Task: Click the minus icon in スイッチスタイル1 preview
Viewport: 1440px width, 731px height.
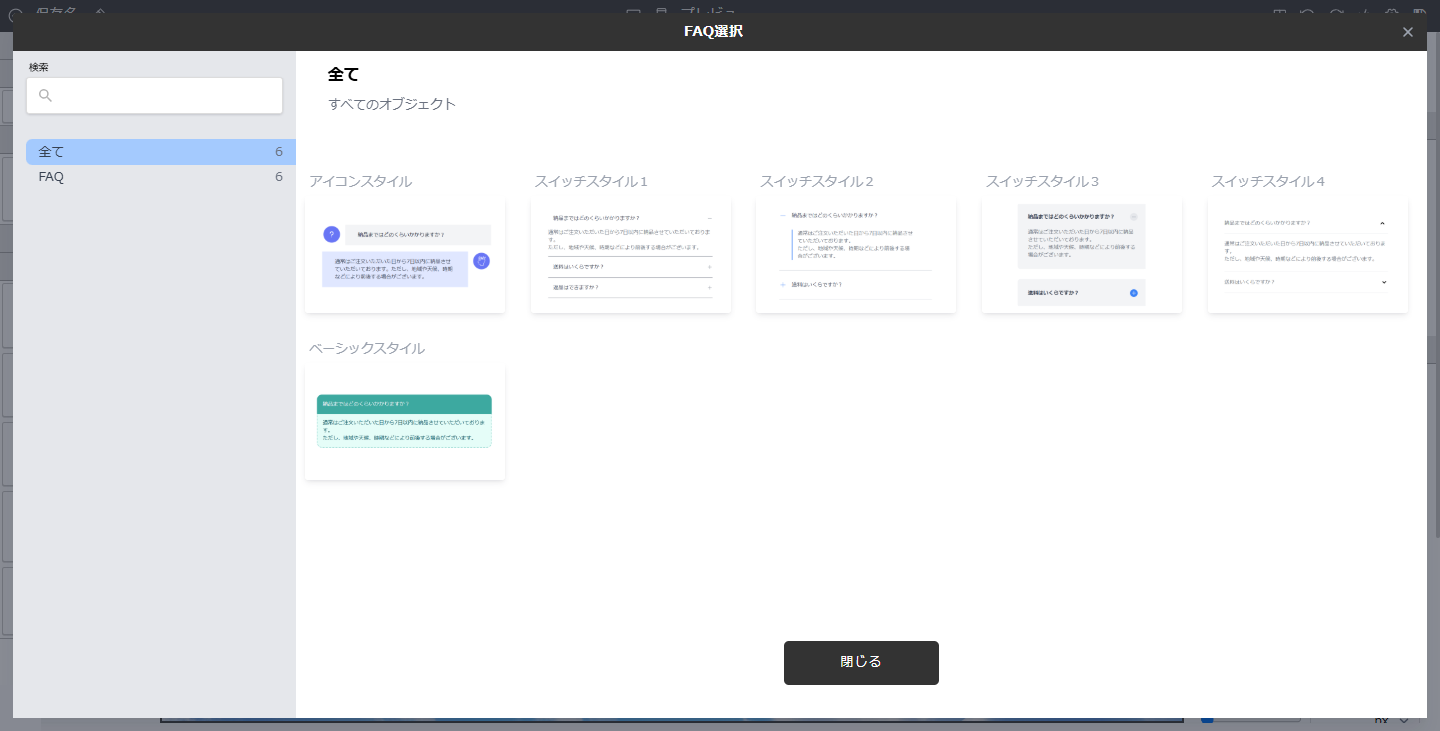Action: click(x=709, y=217)
